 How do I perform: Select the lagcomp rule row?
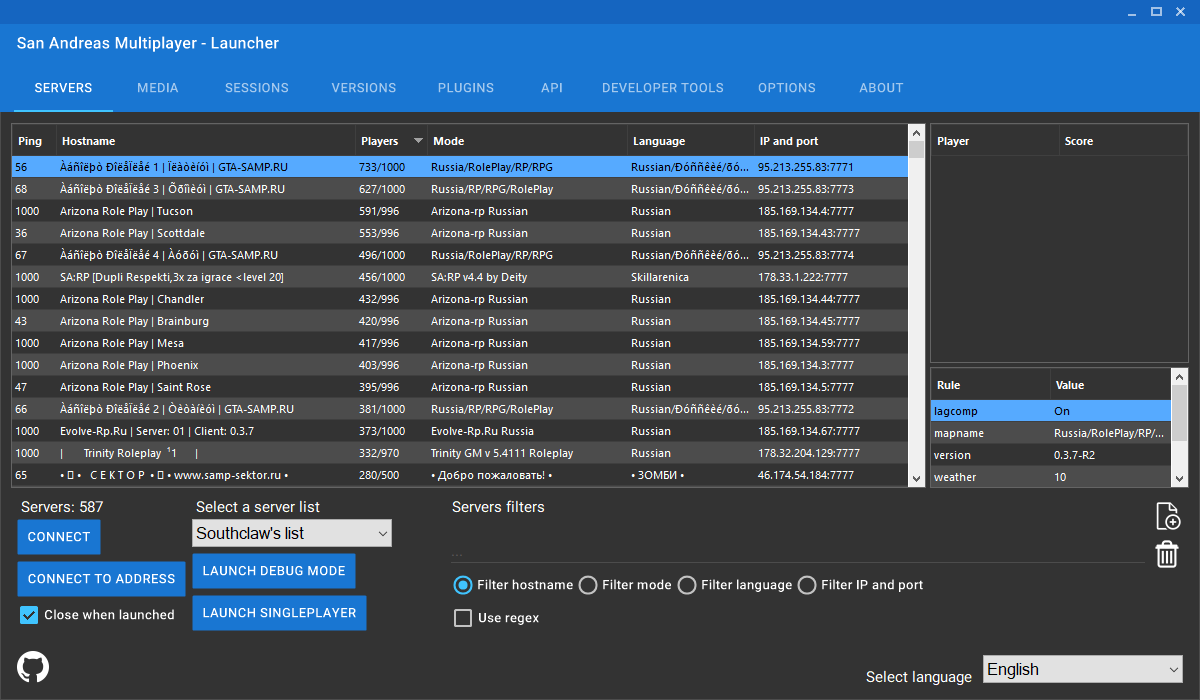pos(1050,411)
